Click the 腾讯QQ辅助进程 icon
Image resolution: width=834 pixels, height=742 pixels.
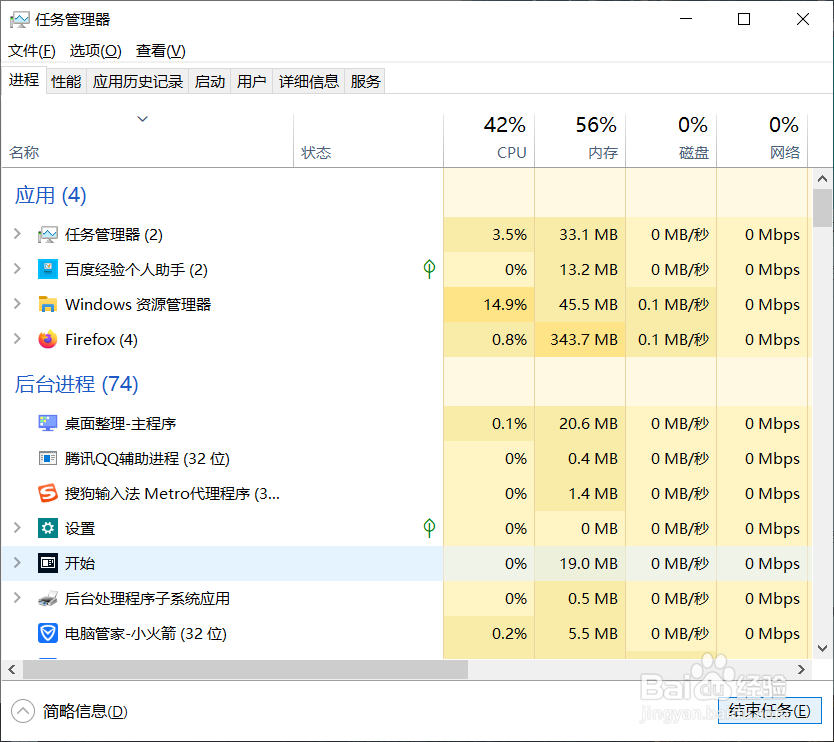coord(48,458)
